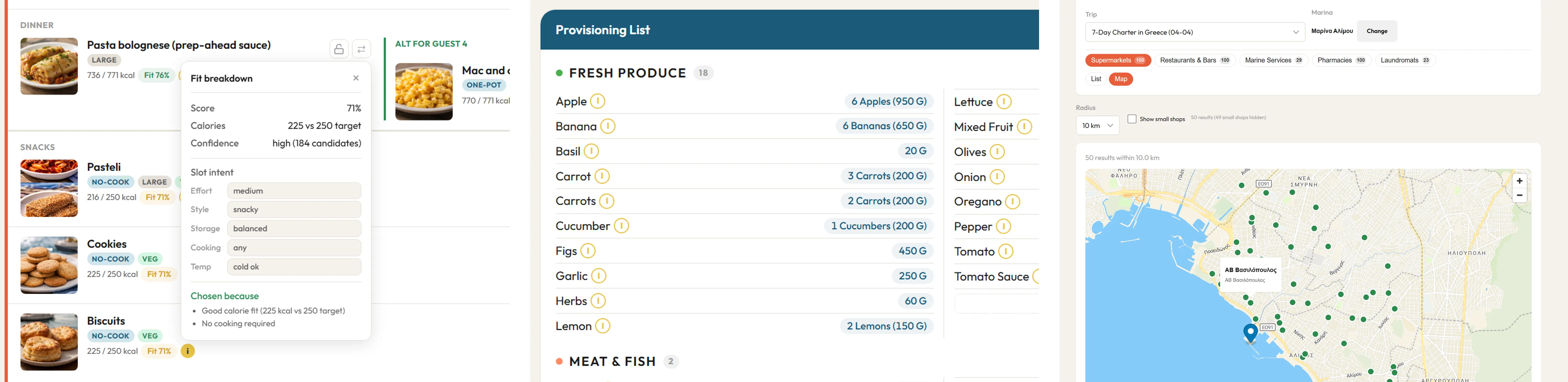Zoom out of the map

(1519, 196)
